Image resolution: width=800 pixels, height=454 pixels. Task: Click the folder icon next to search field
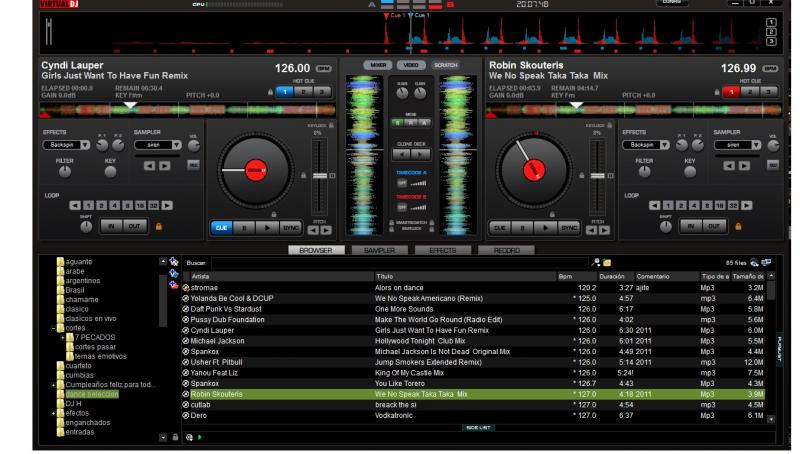(607, 262)
